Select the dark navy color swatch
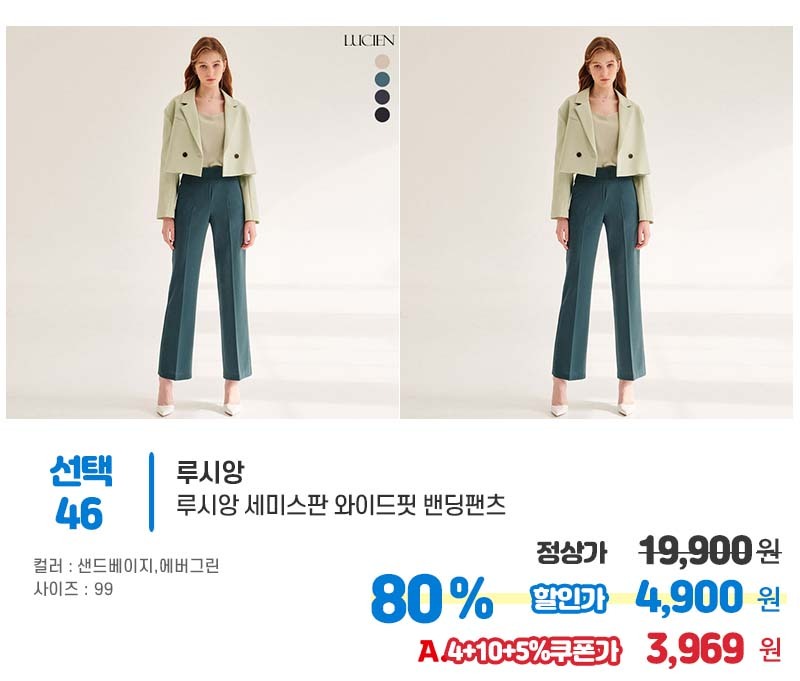This screenshot has width=800, height=681. [382, 97]
